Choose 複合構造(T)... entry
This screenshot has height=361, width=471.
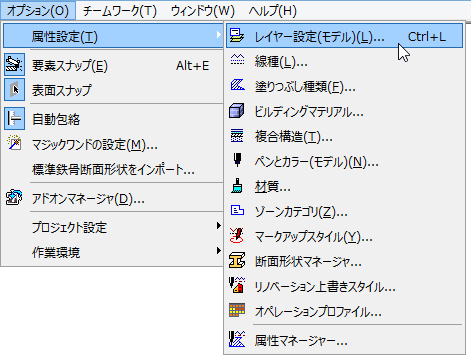(x=345, y=136)
